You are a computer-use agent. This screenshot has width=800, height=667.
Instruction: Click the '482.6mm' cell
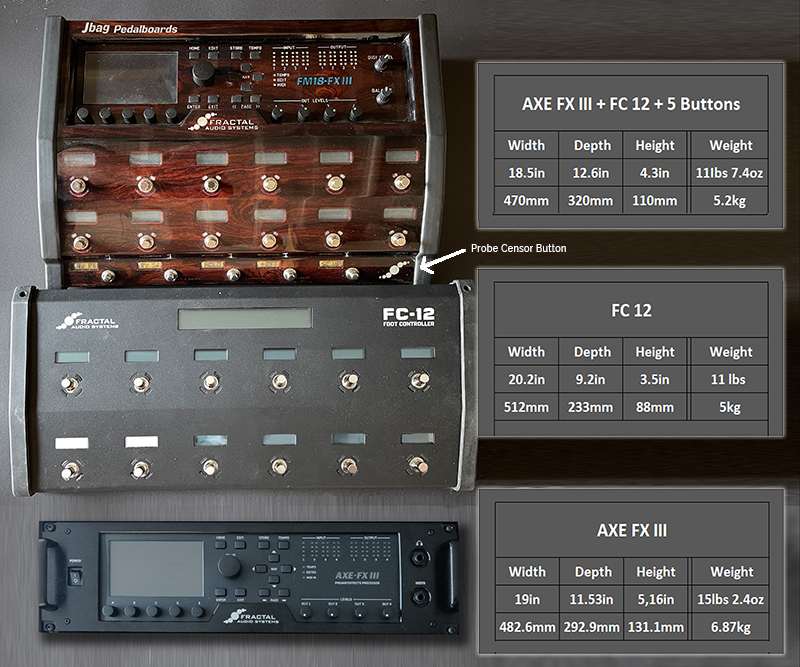pyautogui.click(x=527, y=627)
